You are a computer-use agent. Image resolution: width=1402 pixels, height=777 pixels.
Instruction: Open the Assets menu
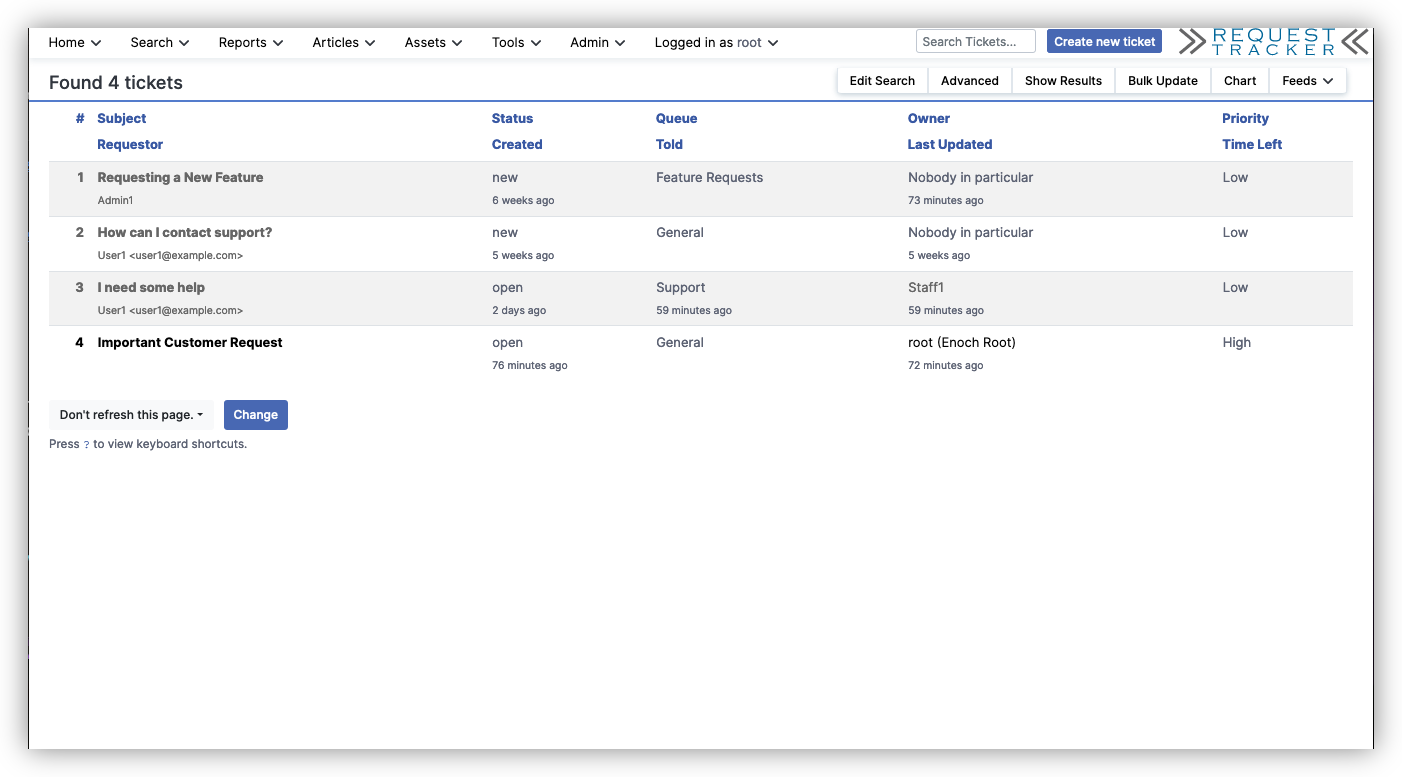point(434,42)
